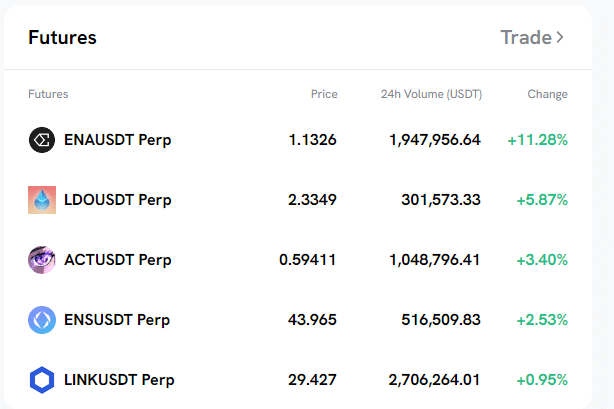Select the ENSUSDT price 43.965
The width and height of the screenshot is (614, 409).
coord(312,320)
